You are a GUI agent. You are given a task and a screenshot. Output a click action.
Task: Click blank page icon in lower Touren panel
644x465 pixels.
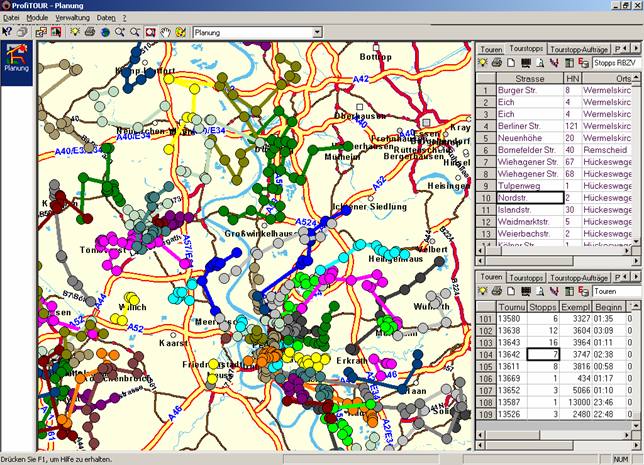(511, 291)
